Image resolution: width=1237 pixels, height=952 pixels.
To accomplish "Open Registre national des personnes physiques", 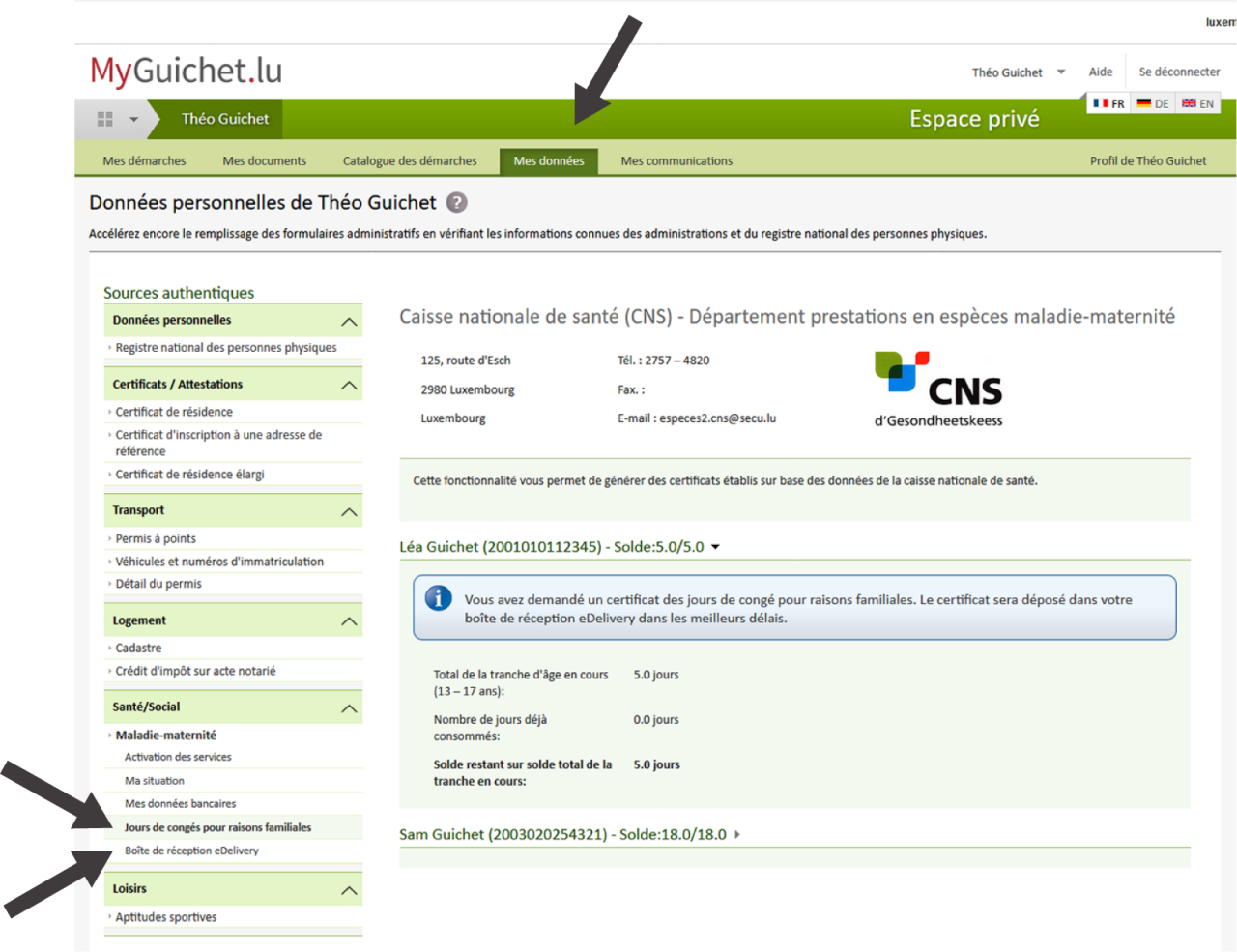I will (x=226, y=348).
